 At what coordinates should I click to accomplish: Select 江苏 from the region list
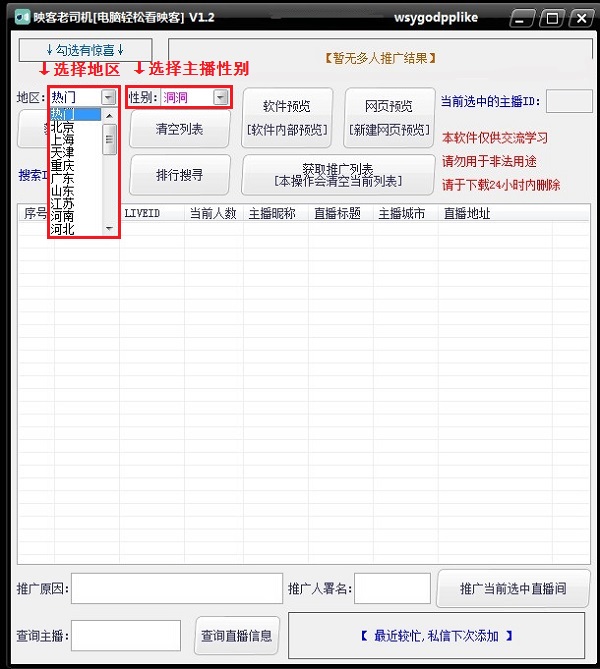tap(76, 204)
